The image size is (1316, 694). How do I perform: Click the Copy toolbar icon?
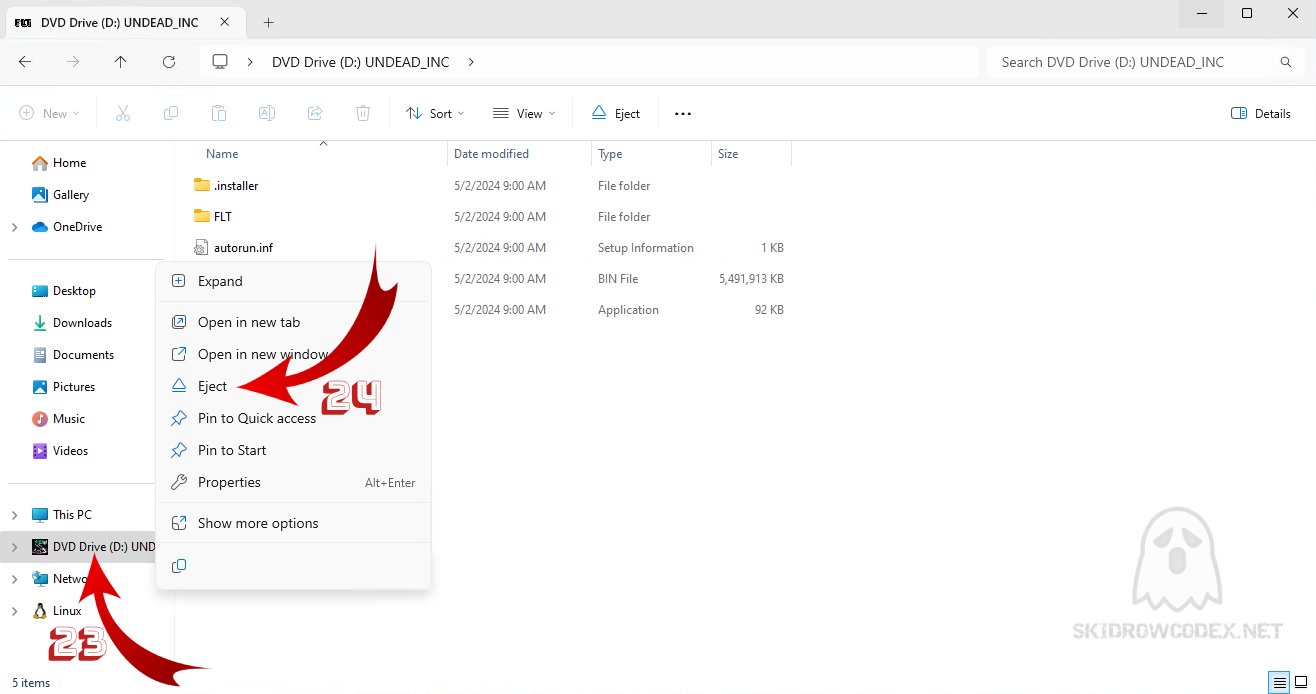click(x=171, y=114)
